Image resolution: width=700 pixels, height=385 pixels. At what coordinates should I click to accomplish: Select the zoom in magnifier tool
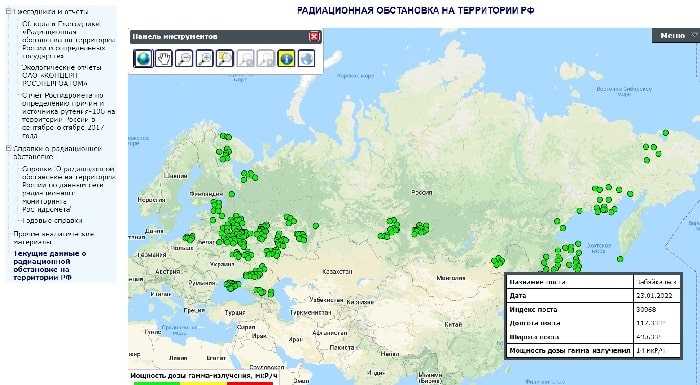point(204,59)
